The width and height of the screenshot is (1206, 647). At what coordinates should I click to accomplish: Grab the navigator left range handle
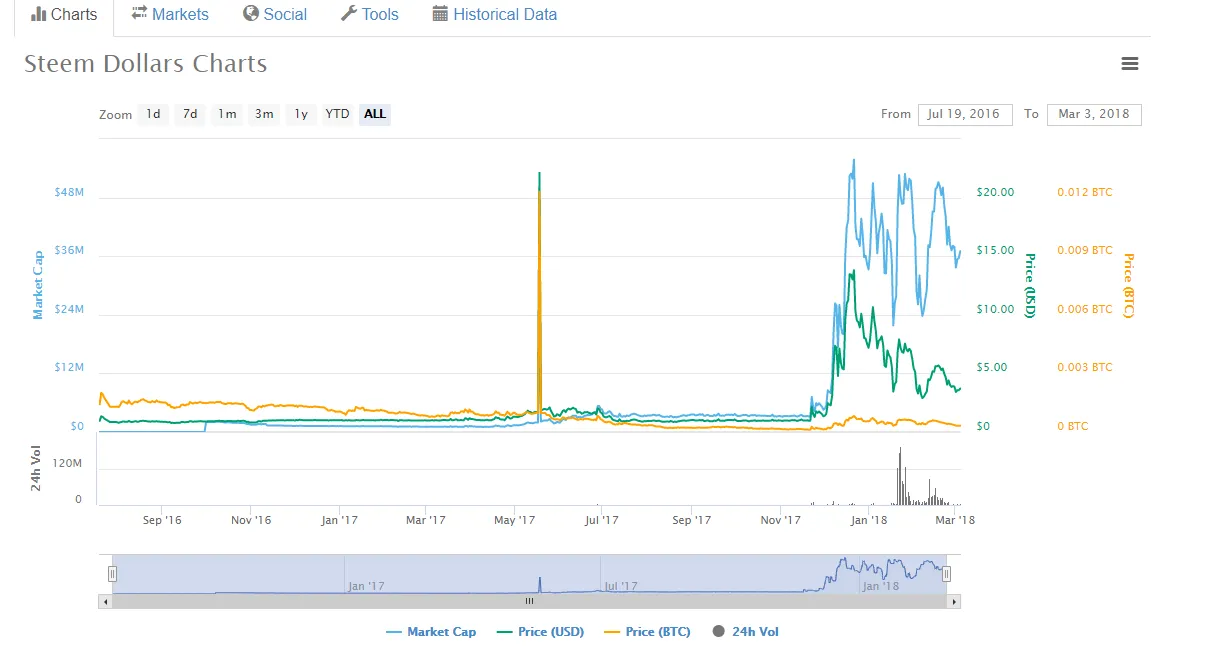(x=112, y=574)
